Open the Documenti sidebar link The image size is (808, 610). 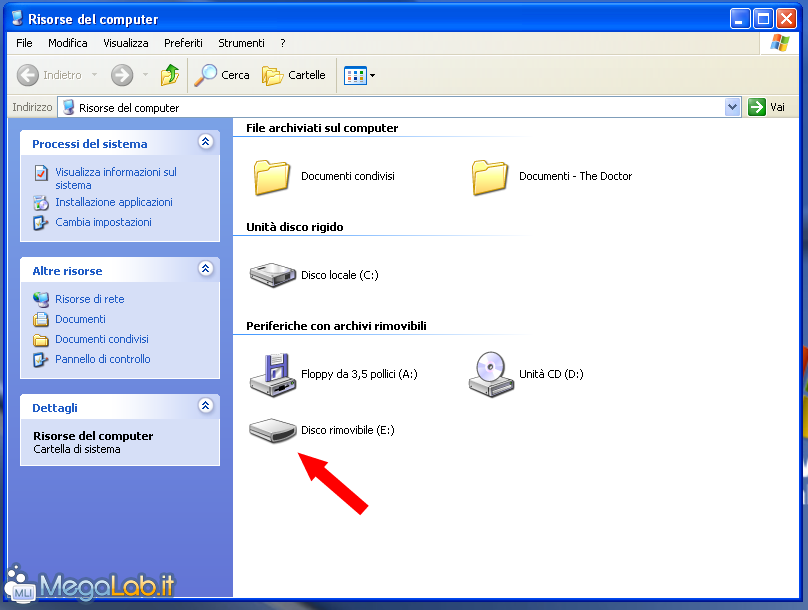pos(80,319)
